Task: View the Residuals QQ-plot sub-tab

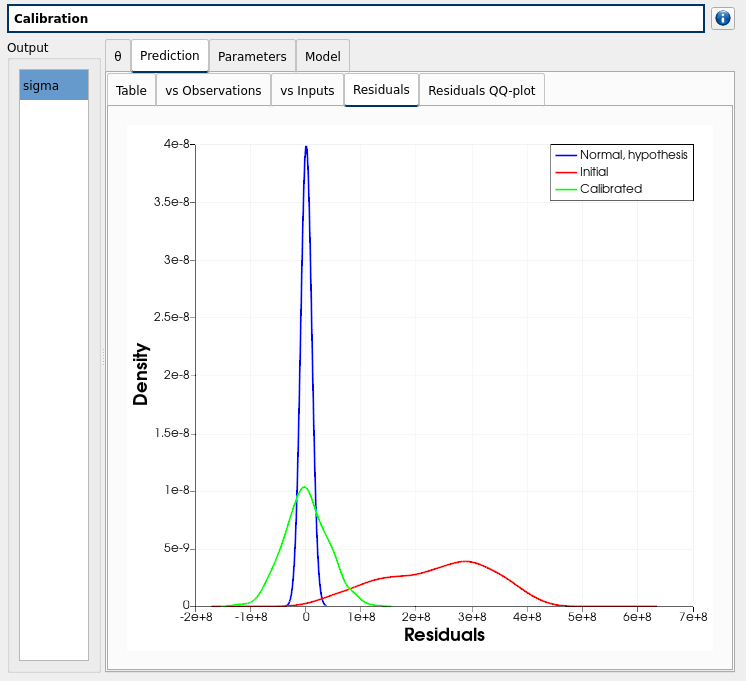Action: pos(481,91)
